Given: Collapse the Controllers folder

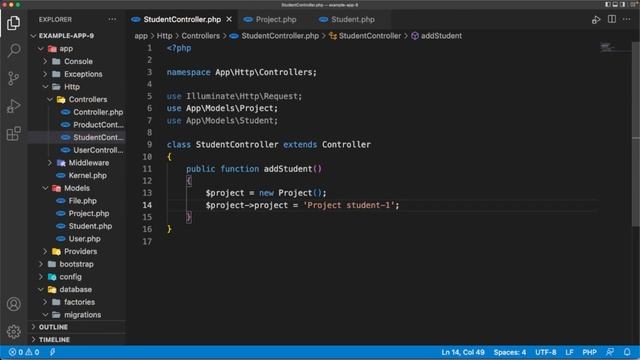Looking at the screenshot, I should coord(49,99).
